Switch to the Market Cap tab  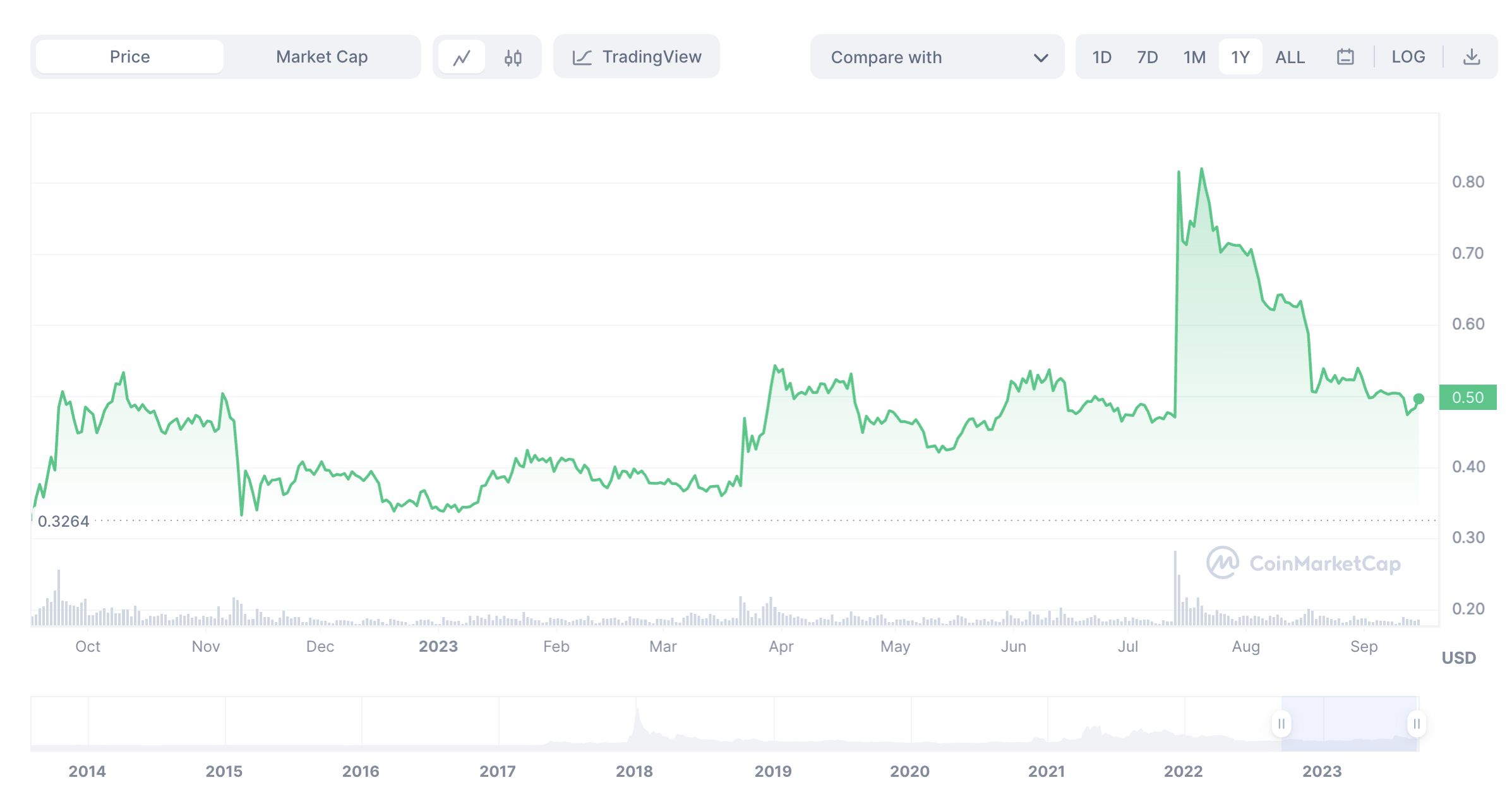click(x=321, y=57)
